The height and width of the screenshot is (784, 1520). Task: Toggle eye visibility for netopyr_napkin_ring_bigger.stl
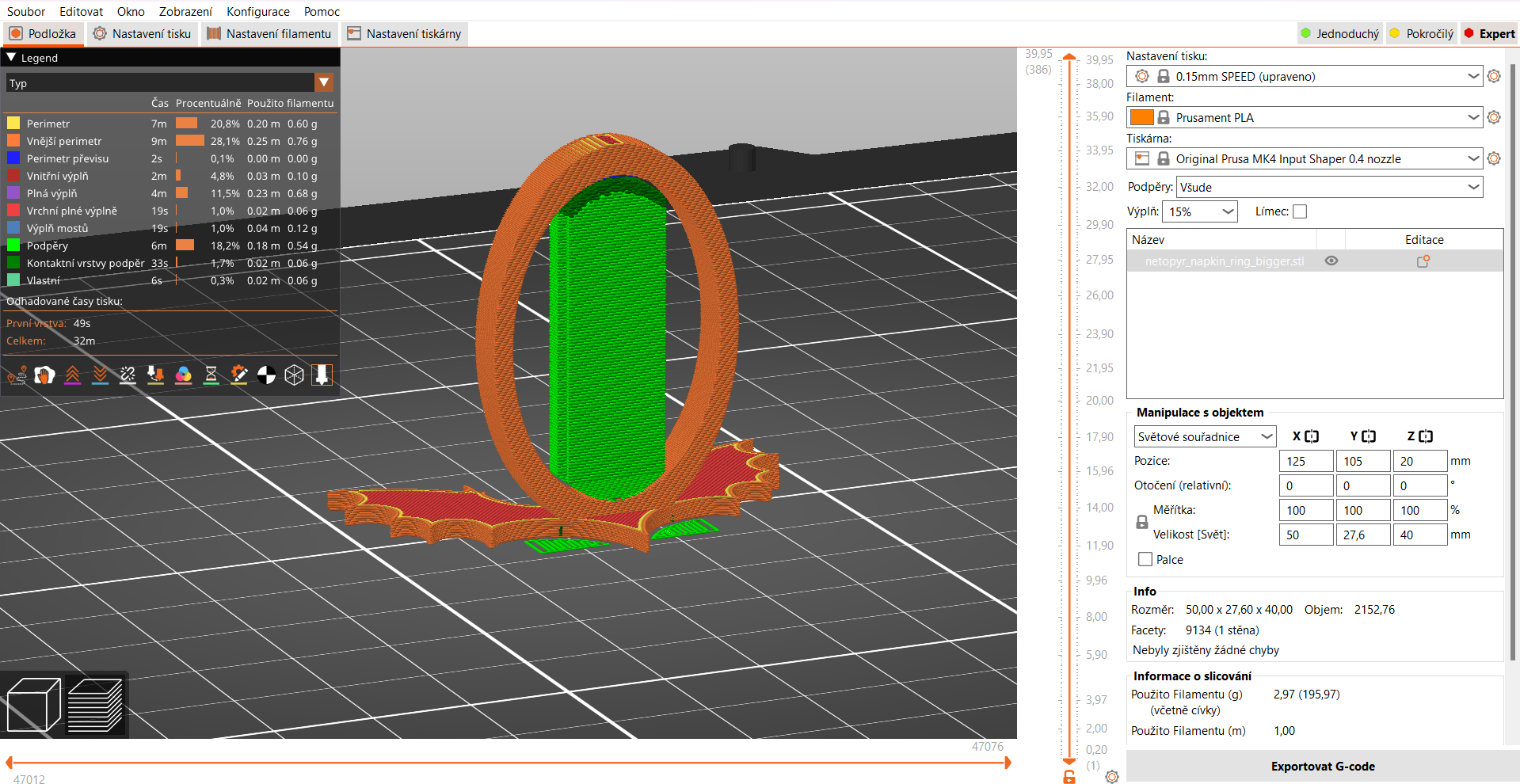point(1331,261)
